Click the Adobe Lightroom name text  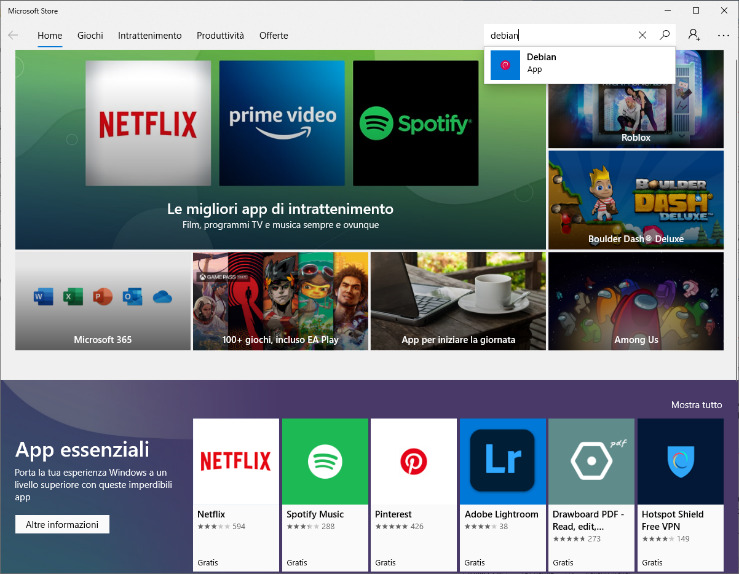501,514
